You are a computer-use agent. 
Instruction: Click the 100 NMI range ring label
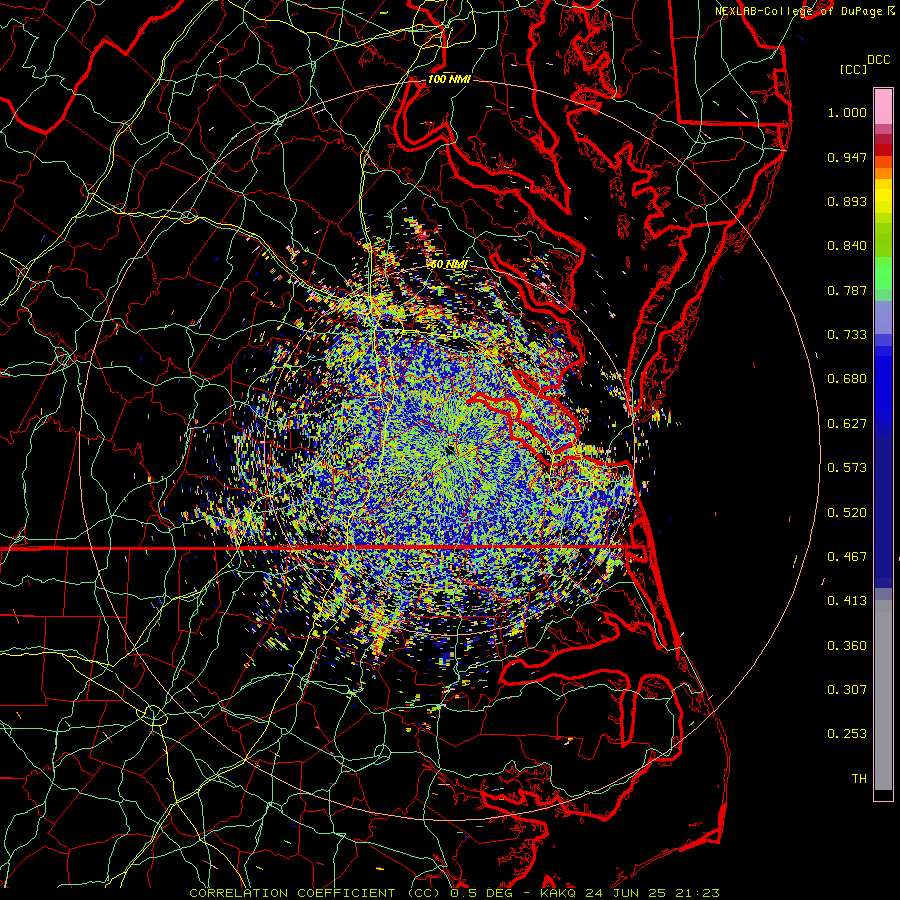click(x=449, y=79)
